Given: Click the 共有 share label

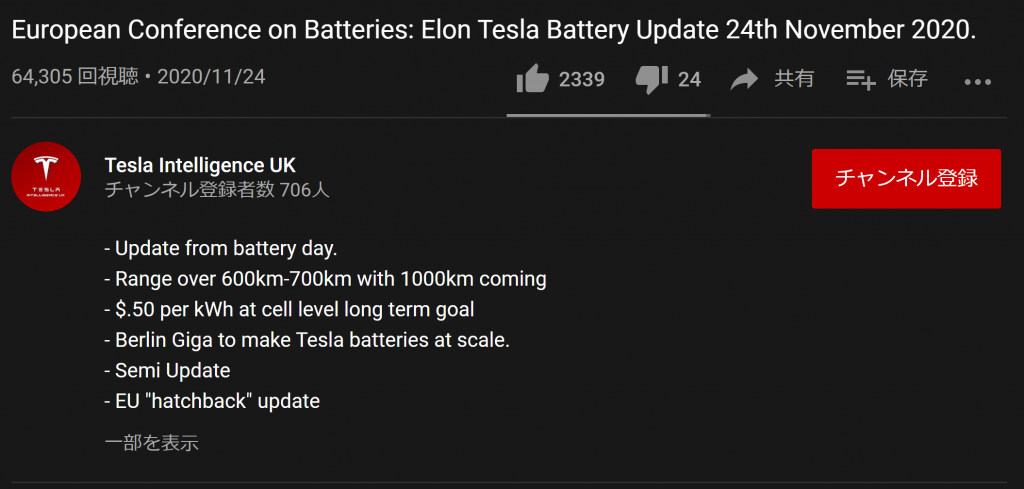Looking at the screenshot, I should click(794, 79).
